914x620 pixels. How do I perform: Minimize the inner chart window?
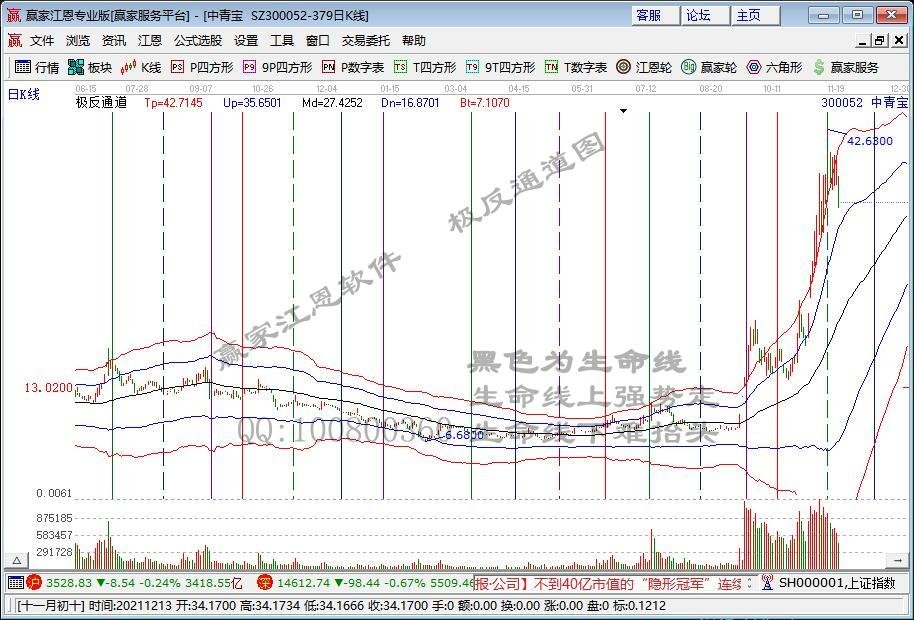(x=864, y=41)
